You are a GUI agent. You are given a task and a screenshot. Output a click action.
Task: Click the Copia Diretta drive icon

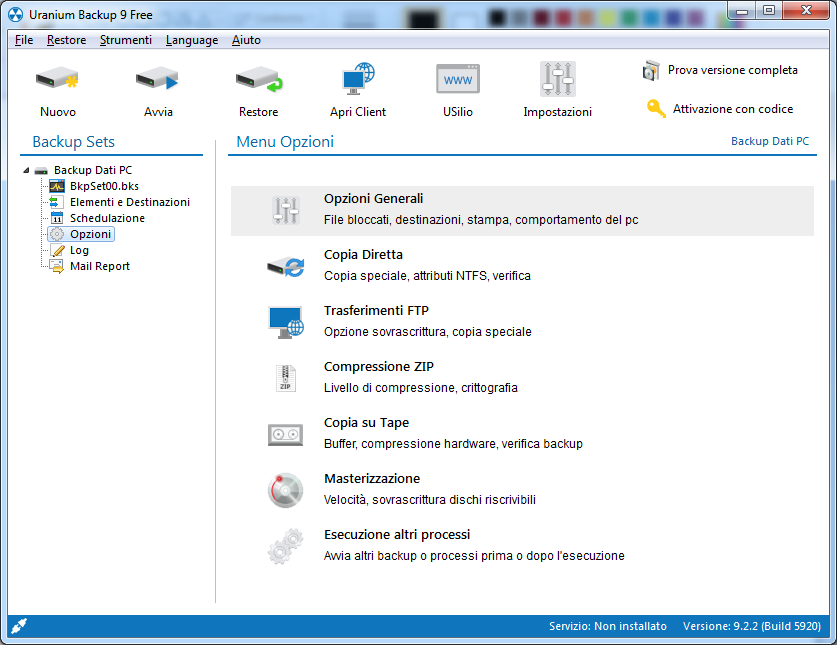pyautogui.click(x=286, y=266)
